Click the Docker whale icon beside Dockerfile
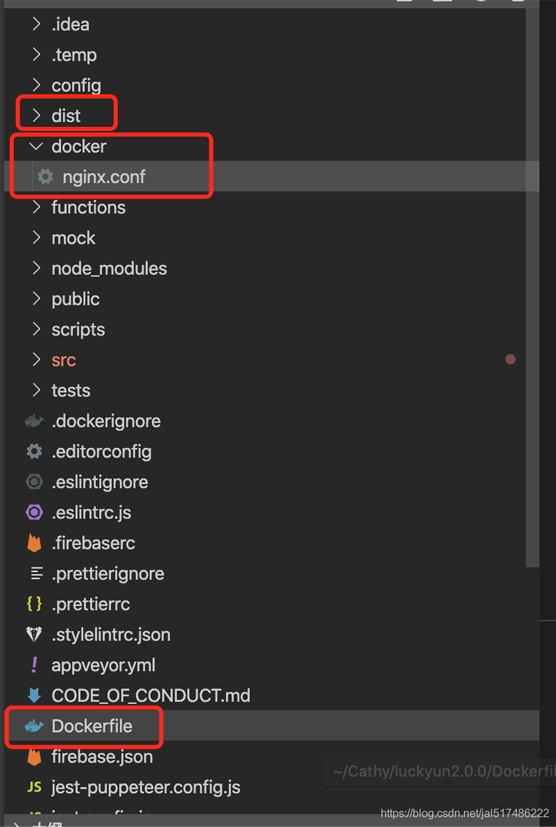The height and width of the screenshot is (827, 556). [x=34, y=726]
